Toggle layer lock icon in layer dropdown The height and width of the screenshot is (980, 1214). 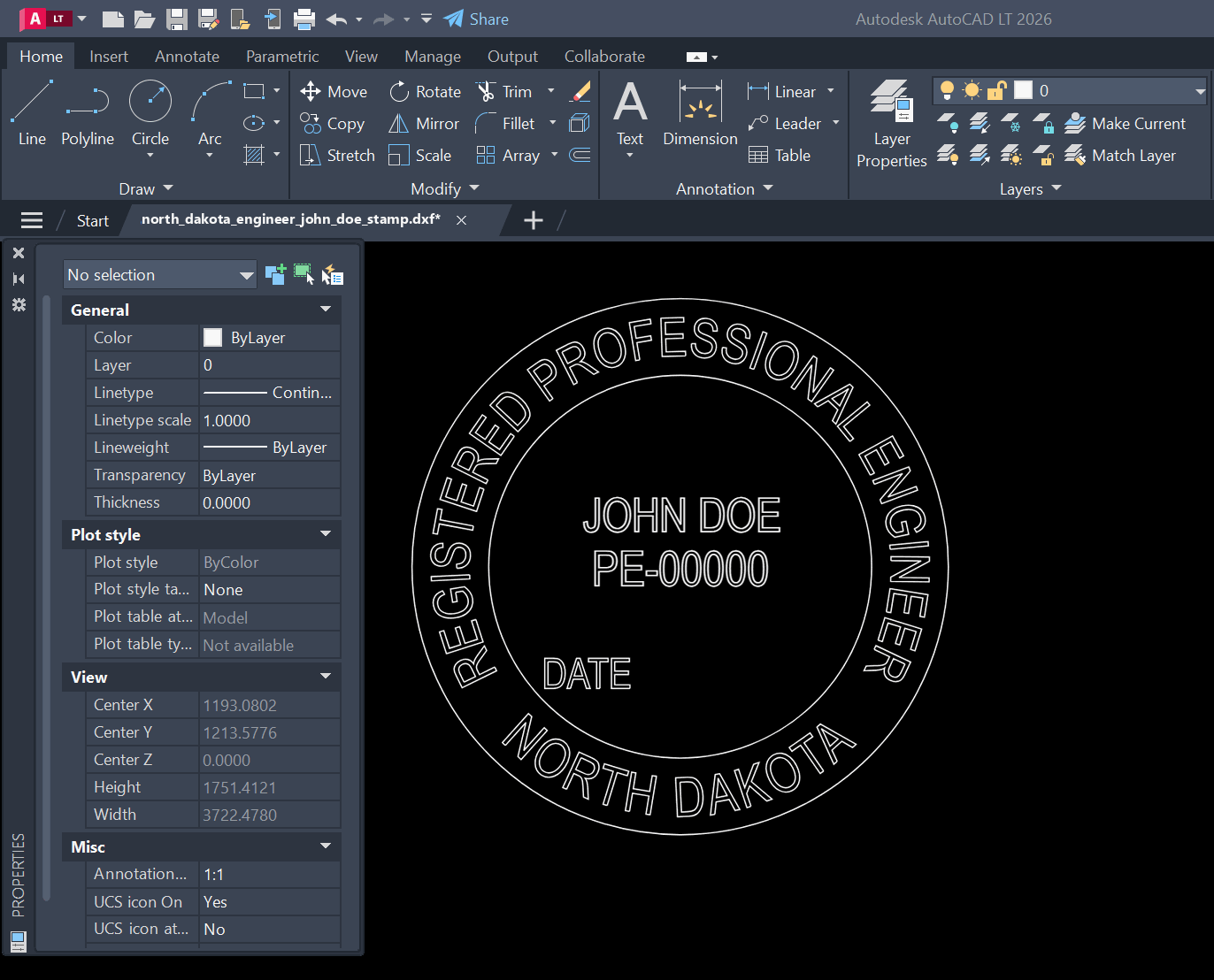coord(997,90)
